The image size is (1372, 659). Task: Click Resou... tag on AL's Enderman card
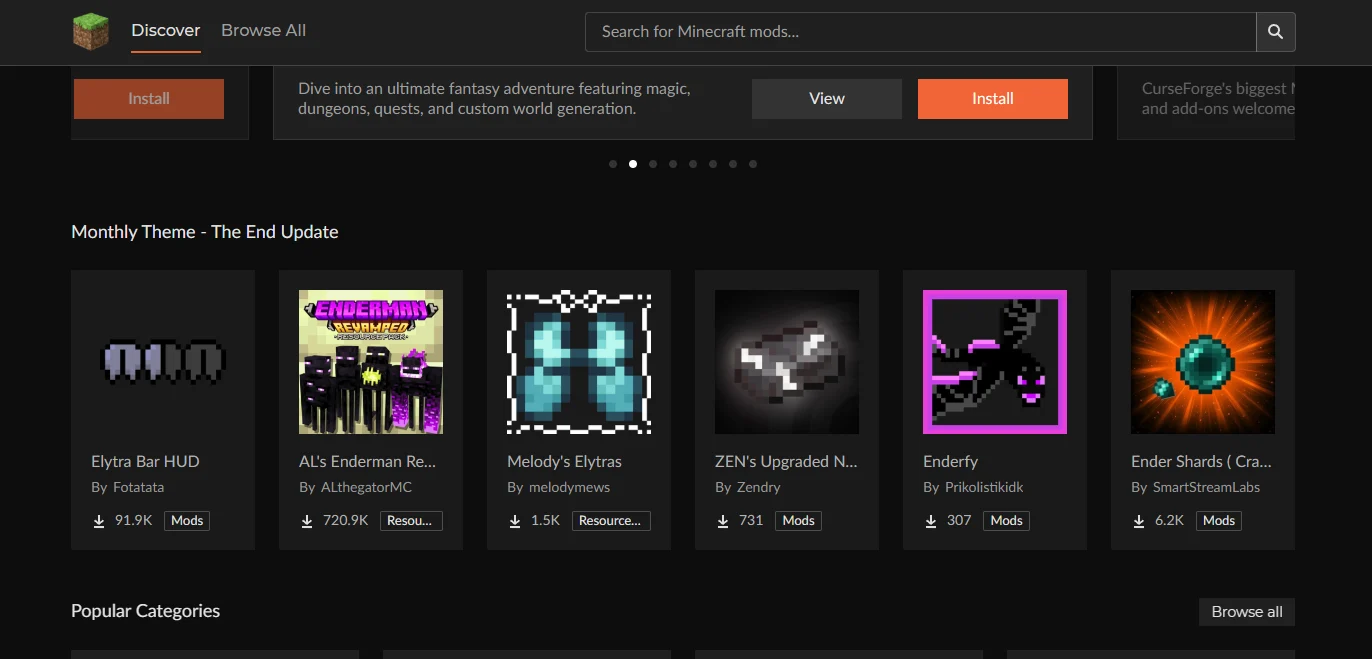tap(411, 521)
